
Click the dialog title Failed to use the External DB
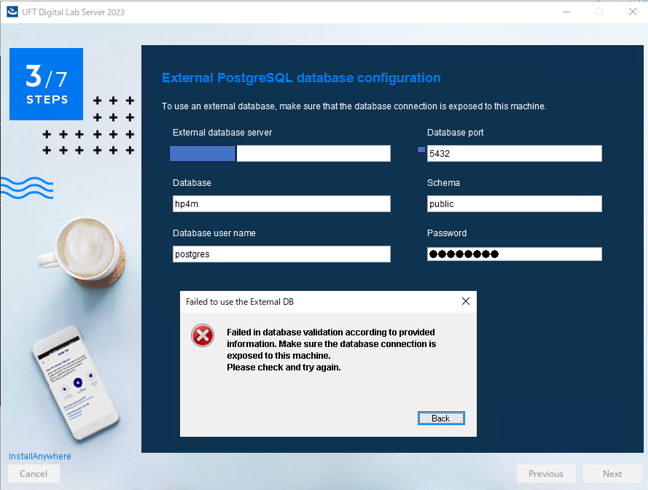pos(240,302)
